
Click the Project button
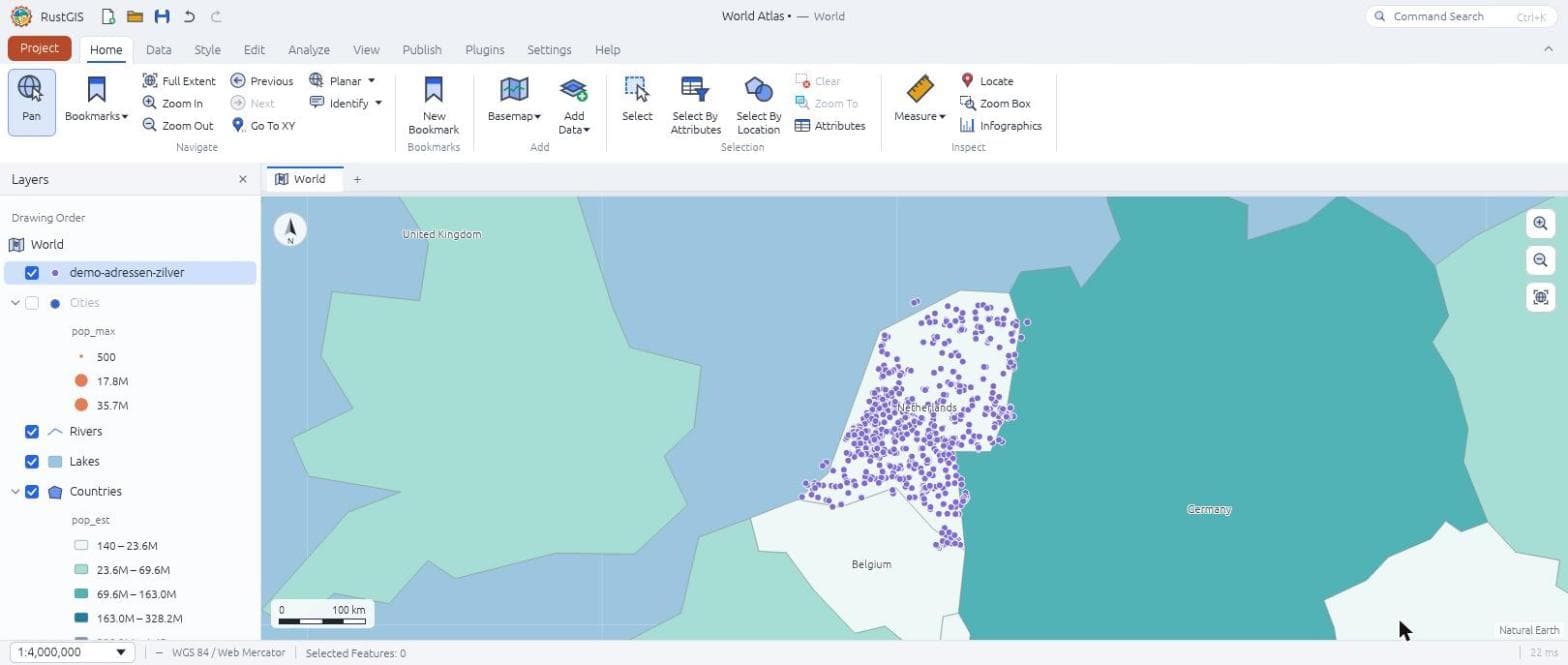pyautogui.click(x=40, y=48)
